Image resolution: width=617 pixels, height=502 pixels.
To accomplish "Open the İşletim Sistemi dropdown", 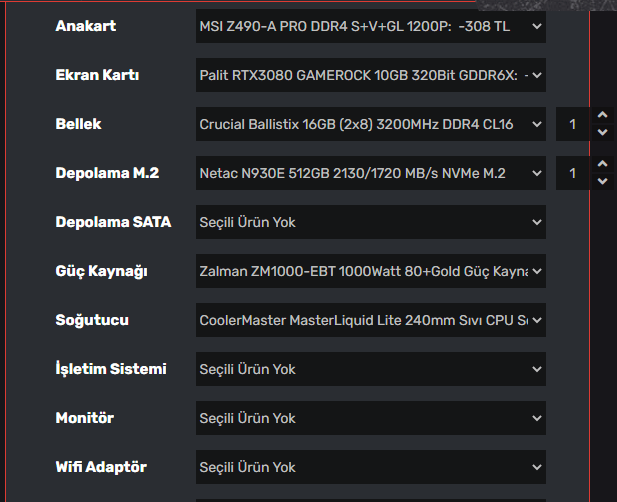I will tap(371, 369).
